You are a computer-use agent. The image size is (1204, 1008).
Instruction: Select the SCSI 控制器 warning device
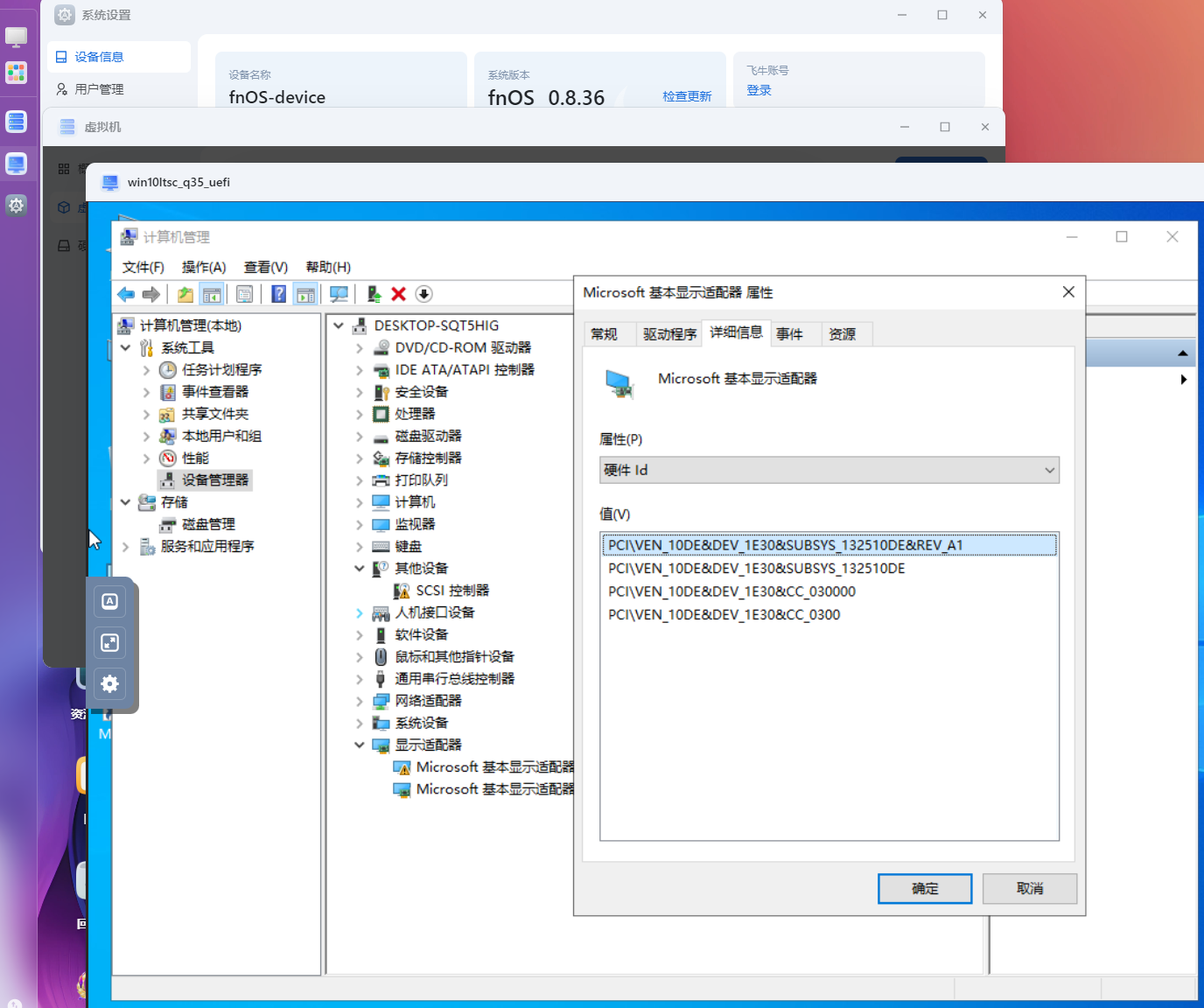click(x=451, y=591)
